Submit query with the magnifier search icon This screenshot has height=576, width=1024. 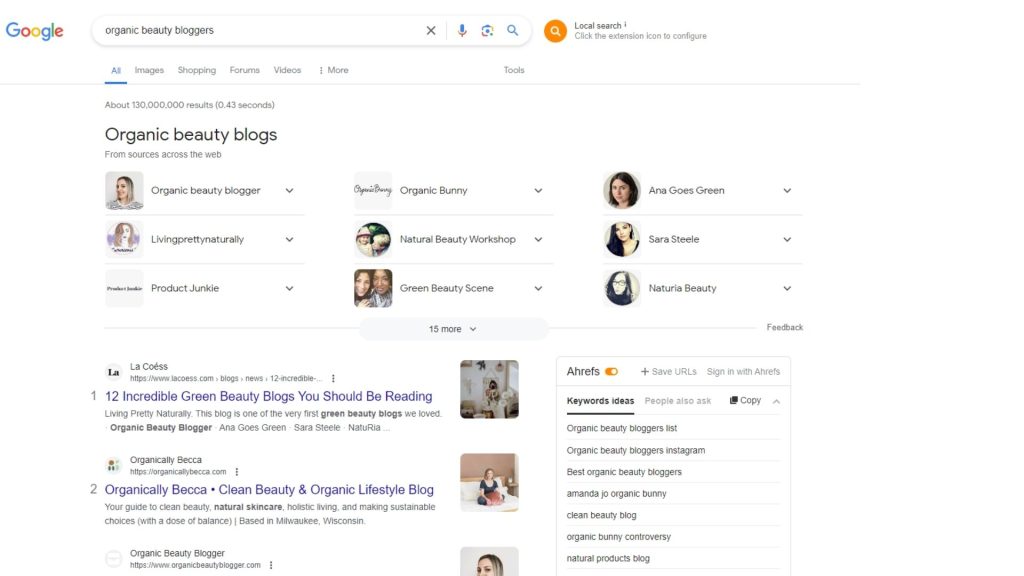[513, 31]
